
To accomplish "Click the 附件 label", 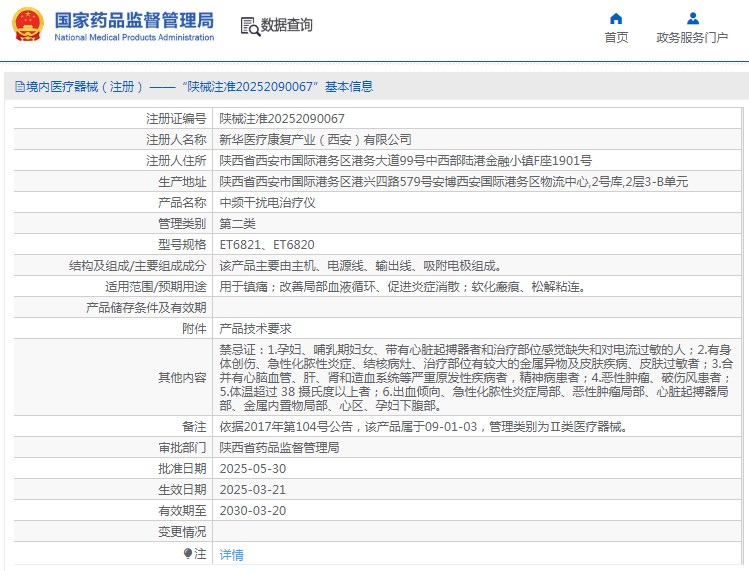I will [x=194, y=329].
